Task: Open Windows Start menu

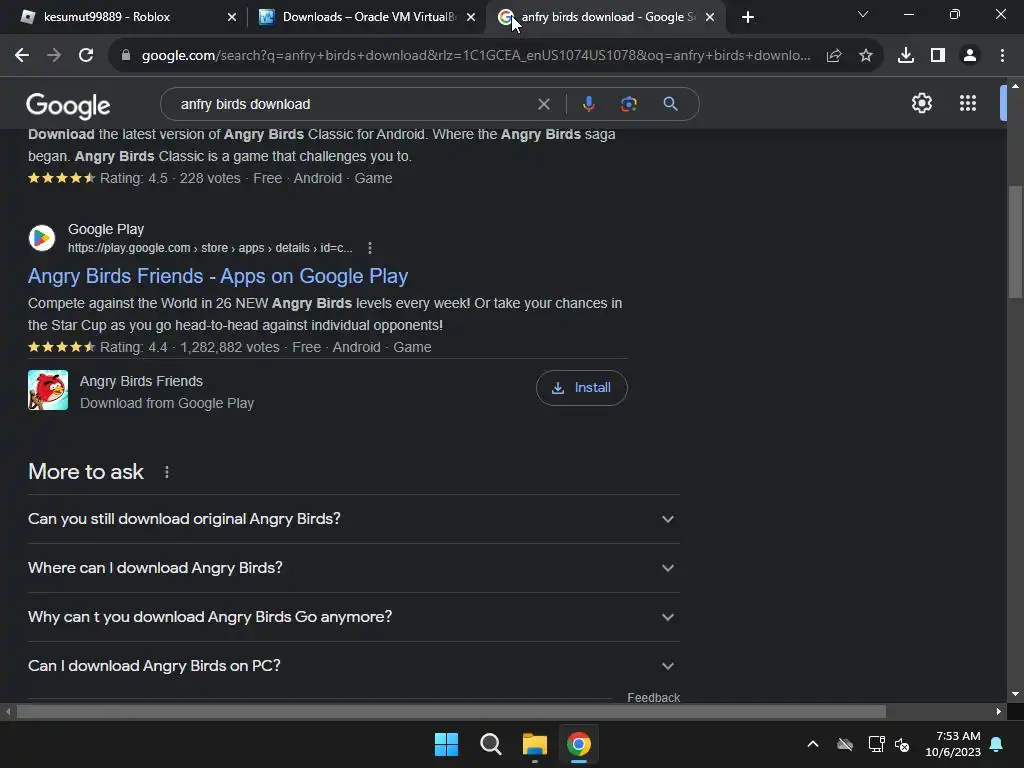Action: pyautogui.click(x=446, y=744)
